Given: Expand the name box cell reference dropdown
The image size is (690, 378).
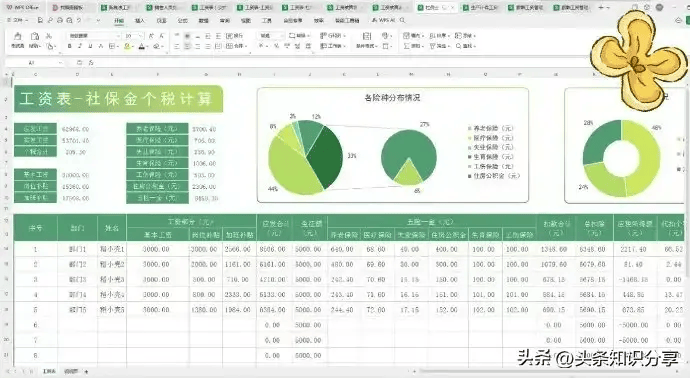Looking at the screenshot, I should click(x=60, y=63).
